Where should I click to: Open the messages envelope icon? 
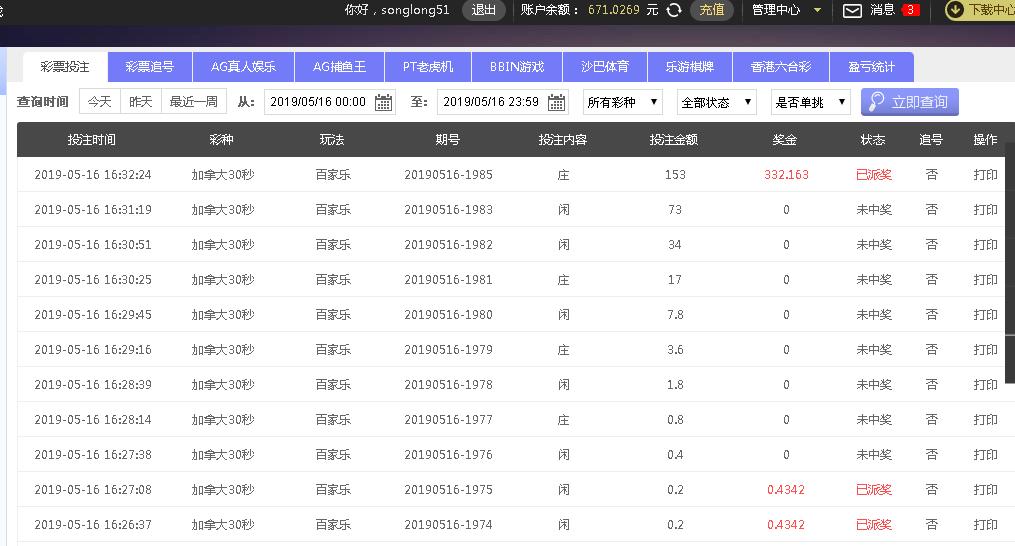click(x=852, y=10)
